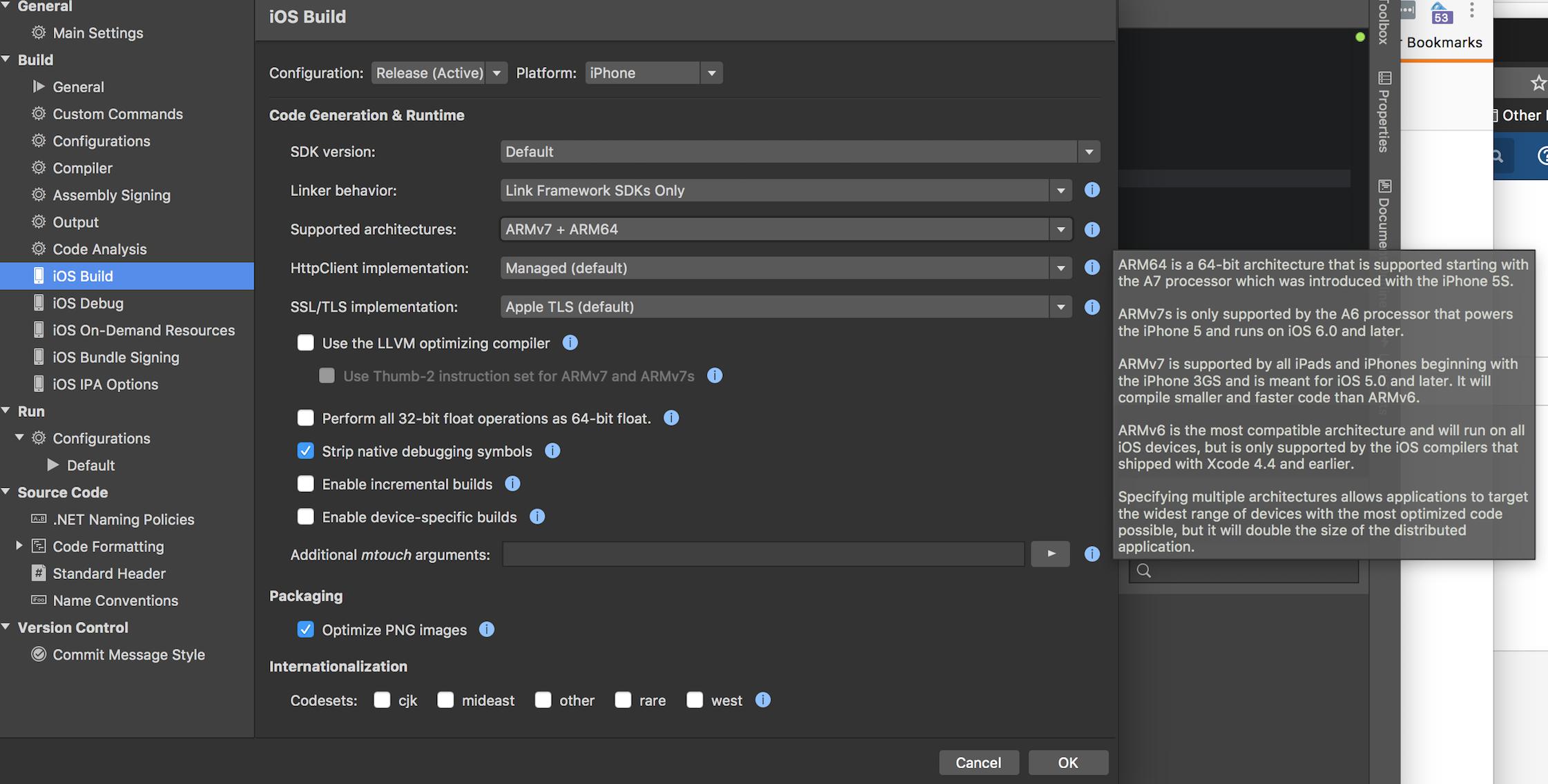Expand the Code Formatting tree node
This screenshot has height=784, width=1548.
tap(19, 546)
